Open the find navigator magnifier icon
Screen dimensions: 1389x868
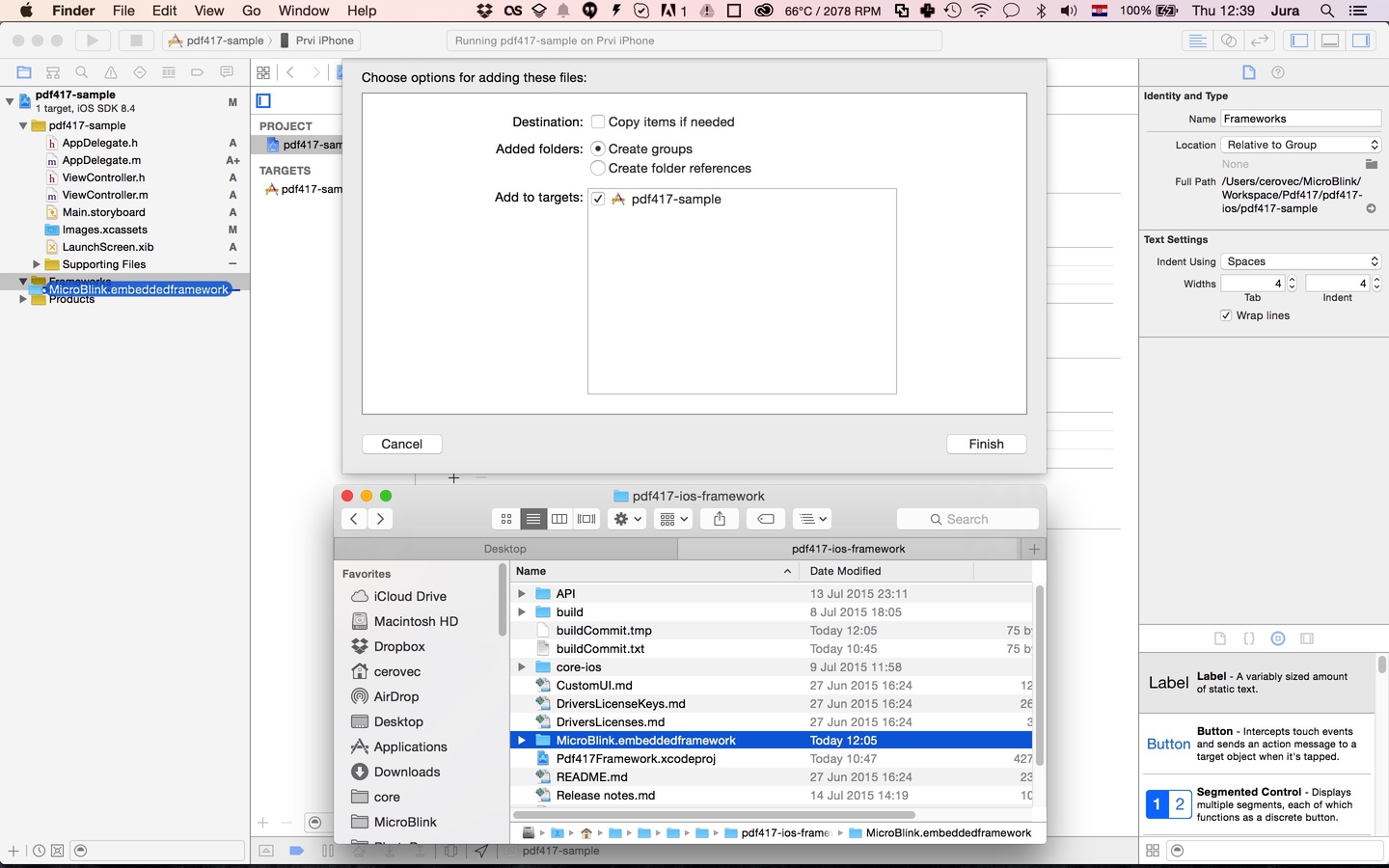[82, 72]
